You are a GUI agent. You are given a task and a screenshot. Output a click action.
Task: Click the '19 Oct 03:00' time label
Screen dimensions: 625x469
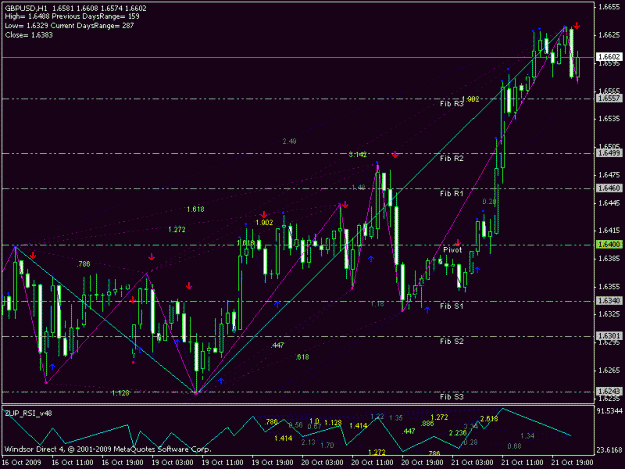tap(173, 463)
